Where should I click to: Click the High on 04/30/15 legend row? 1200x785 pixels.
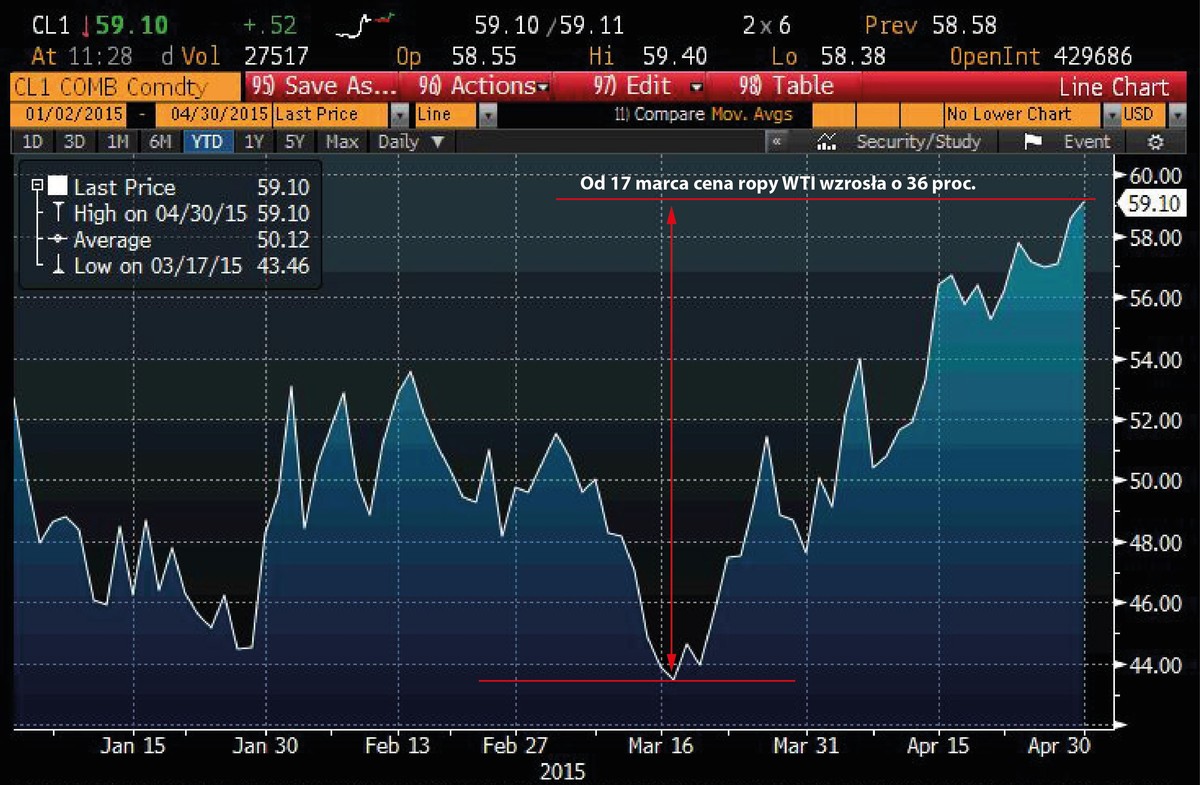click(179, 213)
